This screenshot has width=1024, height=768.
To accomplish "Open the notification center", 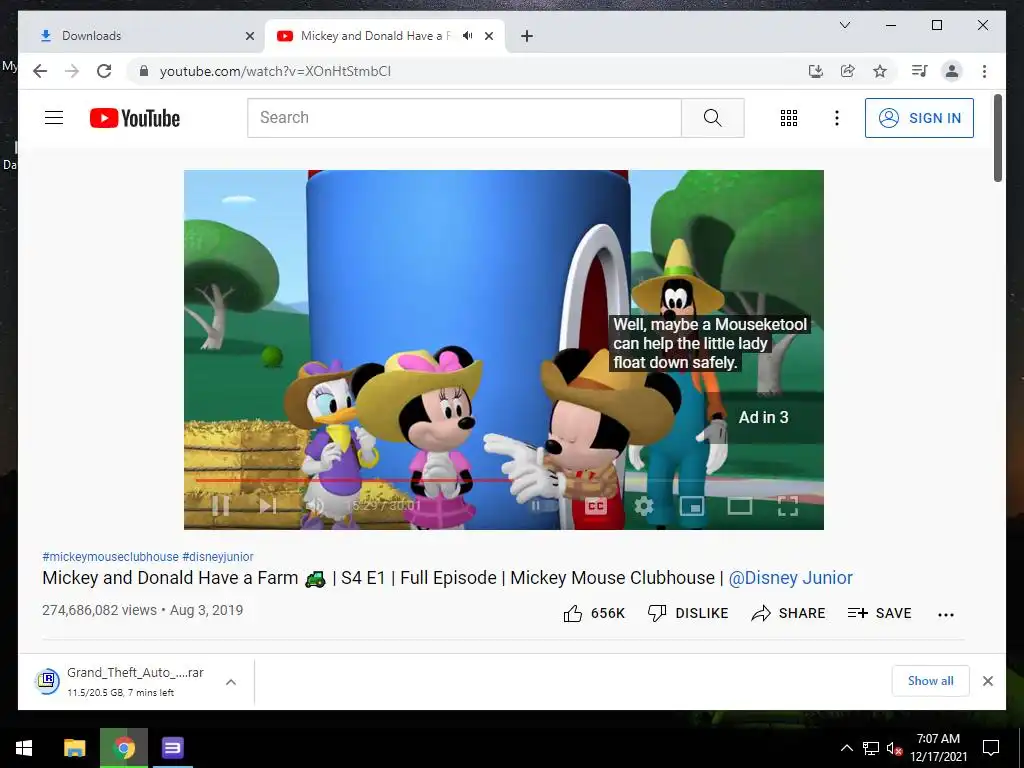I will (991, 748).
